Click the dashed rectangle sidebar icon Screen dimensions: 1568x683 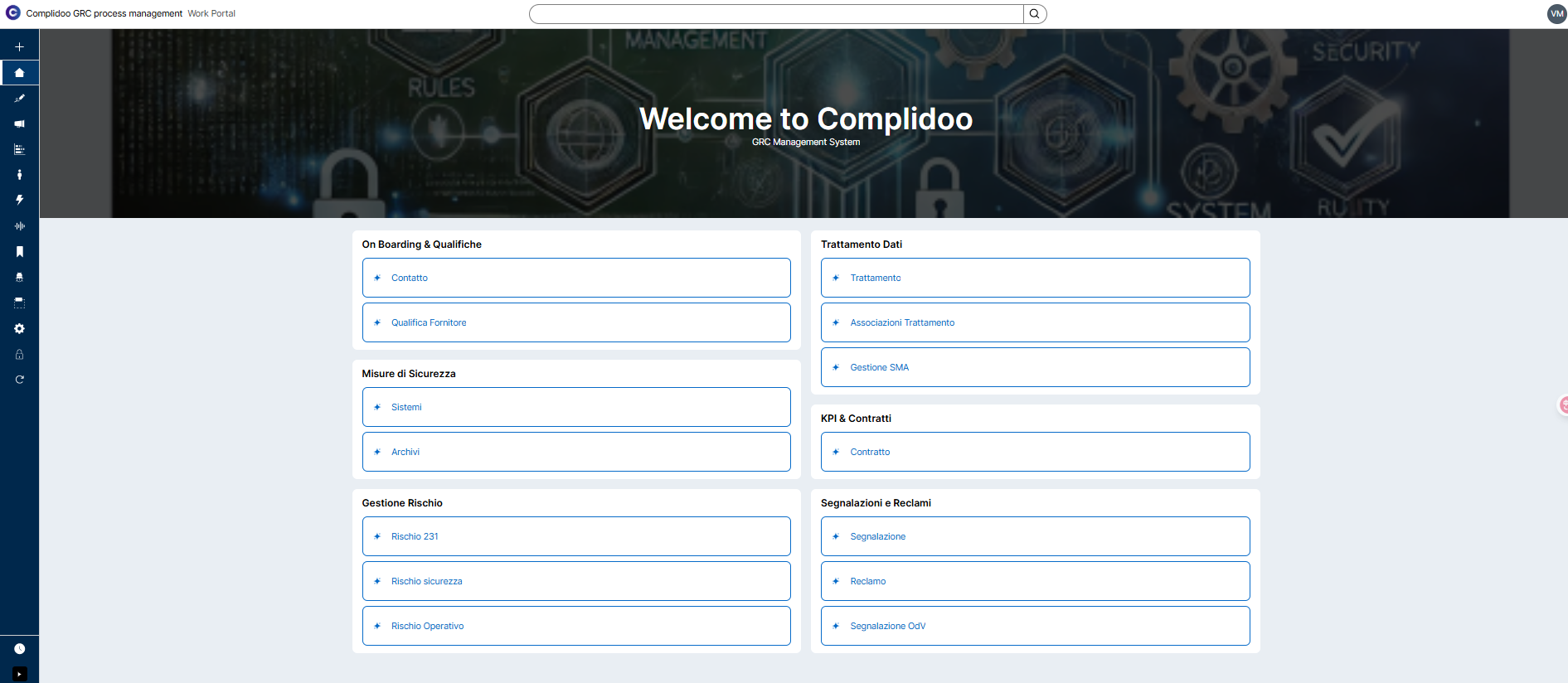click(19, 303)
